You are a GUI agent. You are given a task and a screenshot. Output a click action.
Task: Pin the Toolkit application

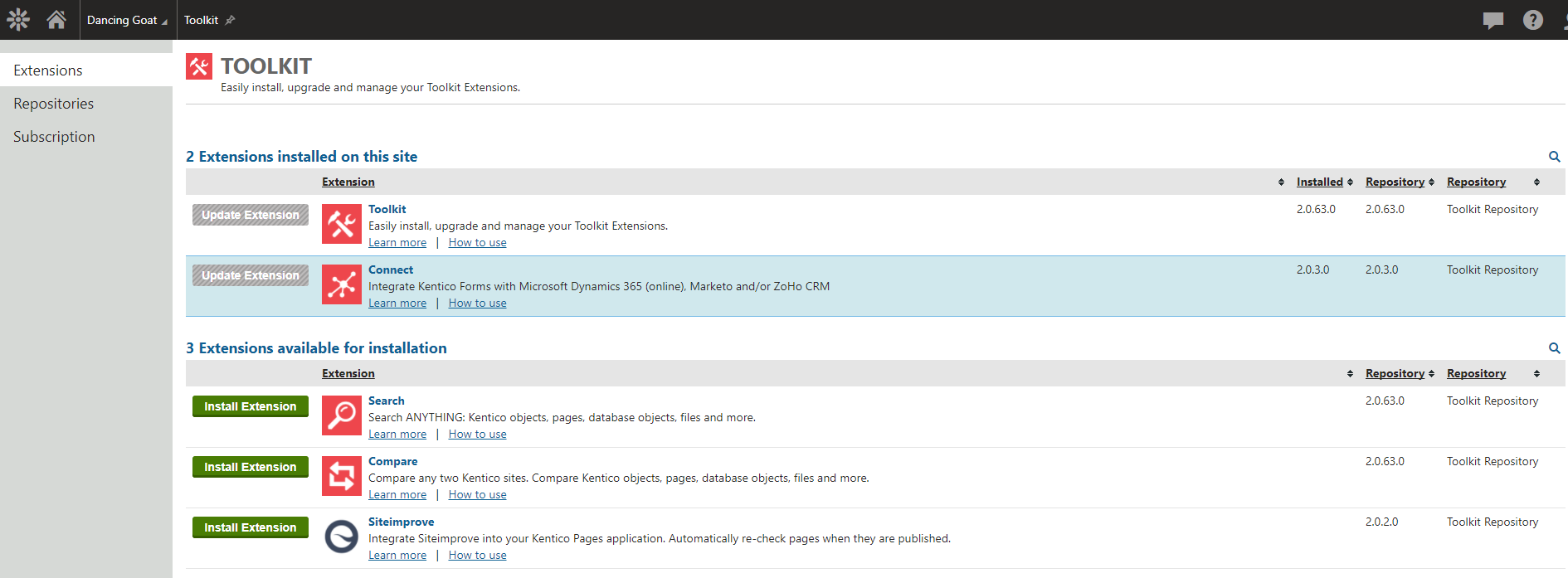230,20
